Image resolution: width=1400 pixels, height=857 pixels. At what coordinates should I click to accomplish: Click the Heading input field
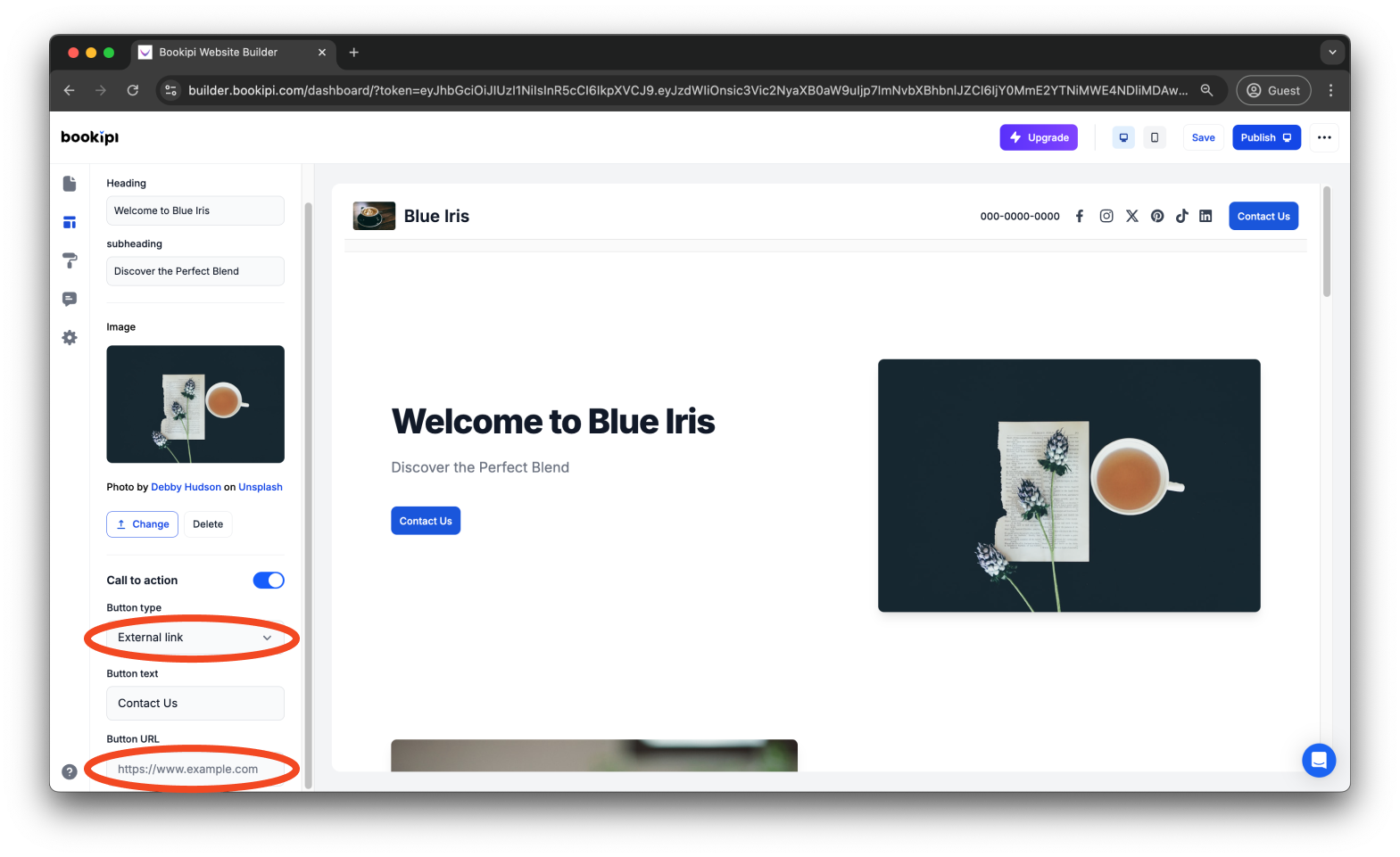coord(195,210)
